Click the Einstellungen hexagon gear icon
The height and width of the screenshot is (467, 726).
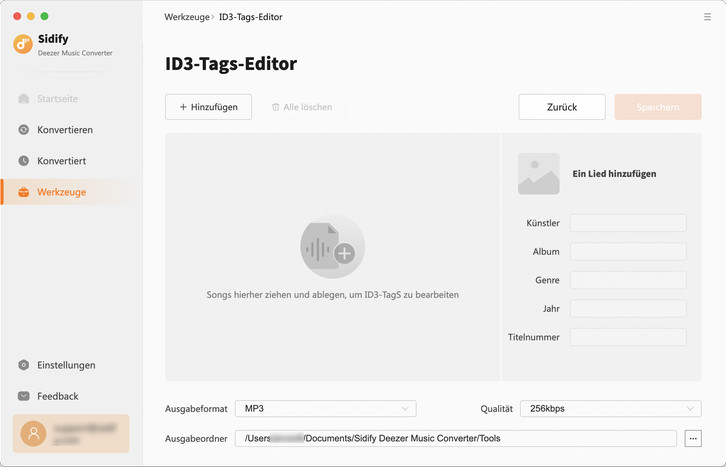[x=24, y=365]
